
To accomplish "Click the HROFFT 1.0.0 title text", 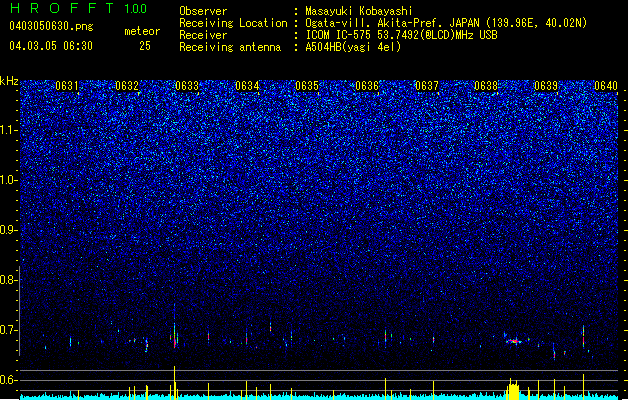I will [78, 8].
